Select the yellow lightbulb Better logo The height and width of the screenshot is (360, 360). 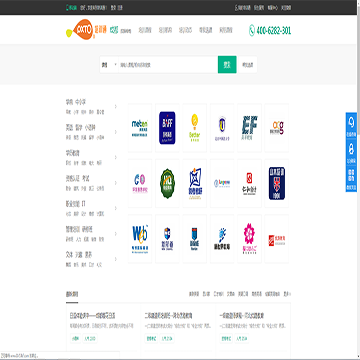pos(195,128)
